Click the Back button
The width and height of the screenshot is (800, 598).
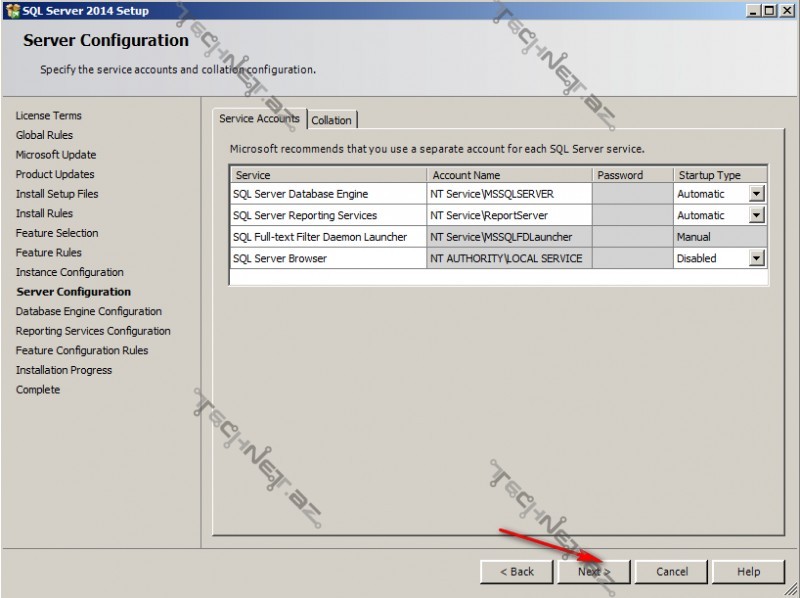517,571
